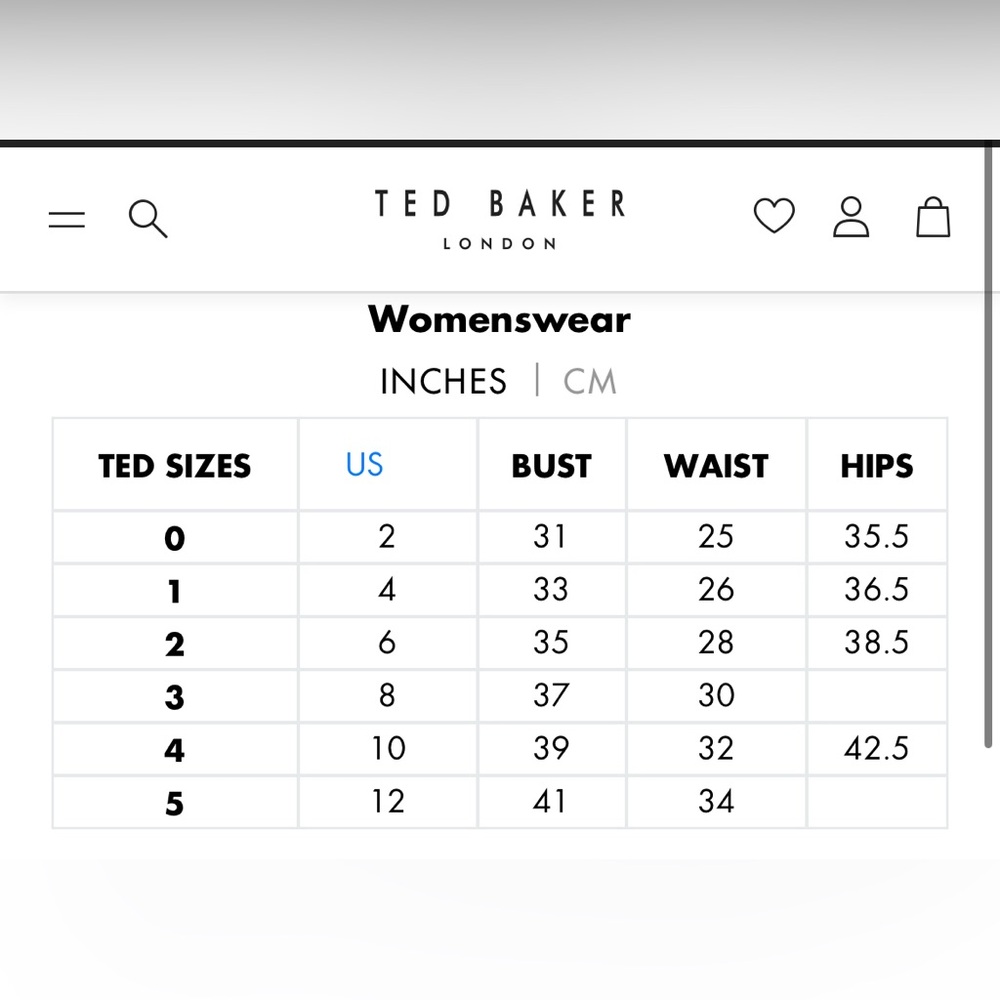This screenshot has height=1000, width=1000.
Task: Select hips value 38.5
Action: pos(876,642)
